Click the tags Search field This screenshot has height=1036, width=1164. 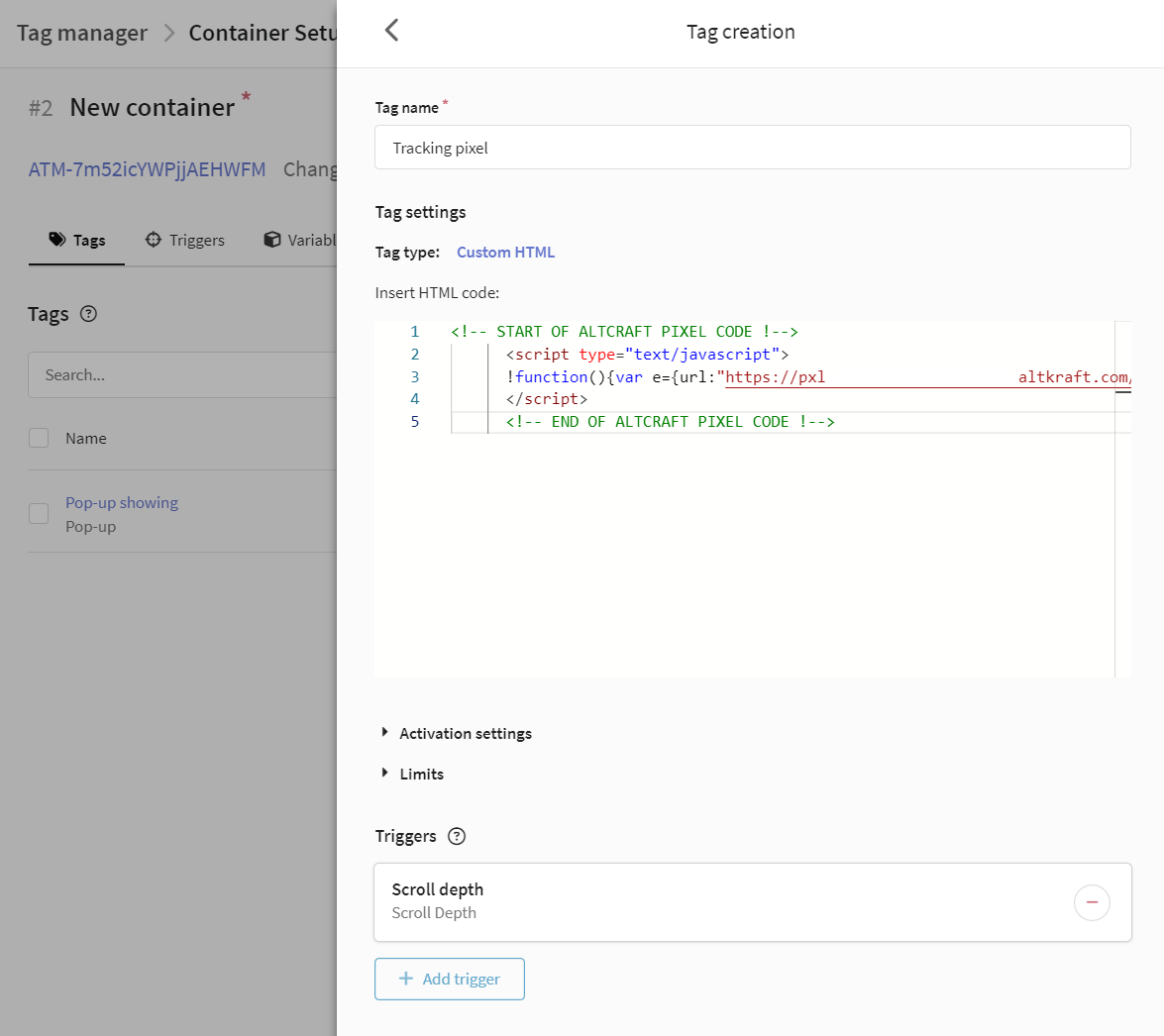tap(182, 374)
